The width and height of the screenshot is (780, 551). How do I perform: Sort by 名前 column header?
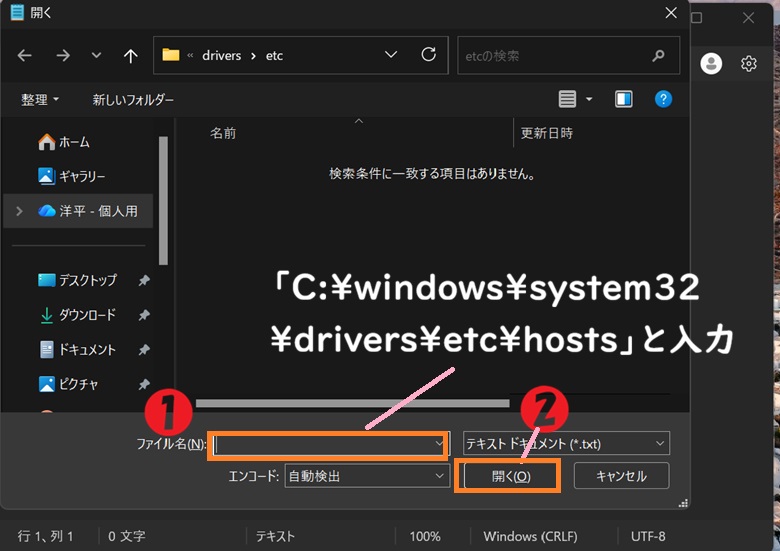tap(223, 133)
